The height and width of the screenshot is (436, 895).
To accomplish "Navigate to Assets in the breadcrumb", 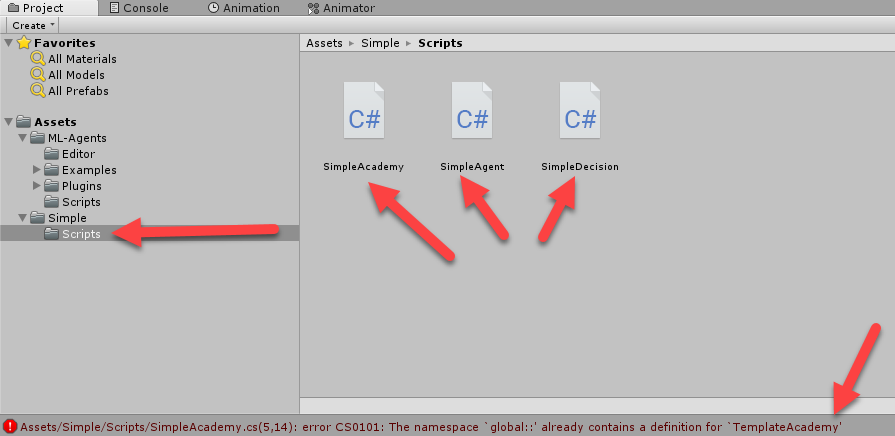I will click(324, 43).
